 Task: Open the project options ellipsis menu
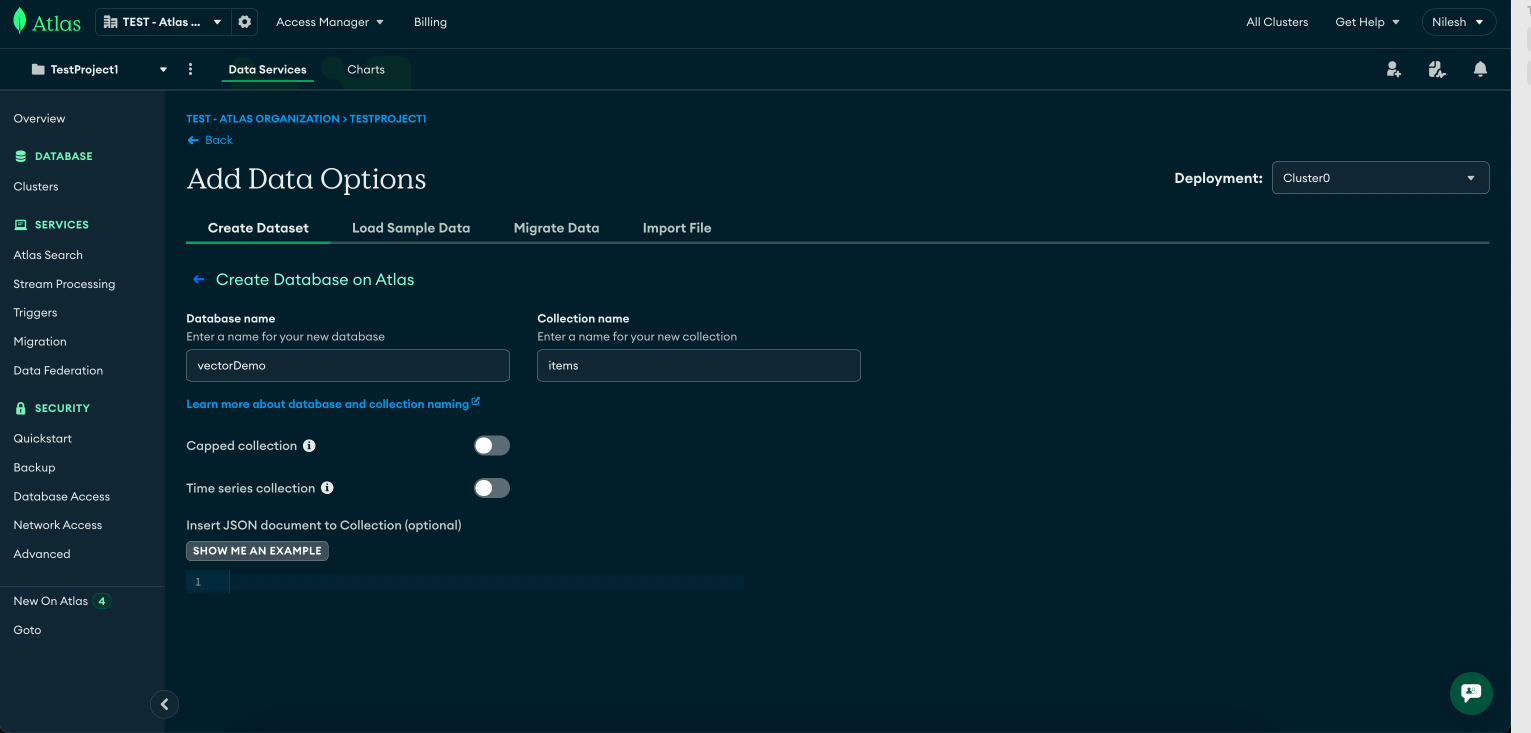190,69
